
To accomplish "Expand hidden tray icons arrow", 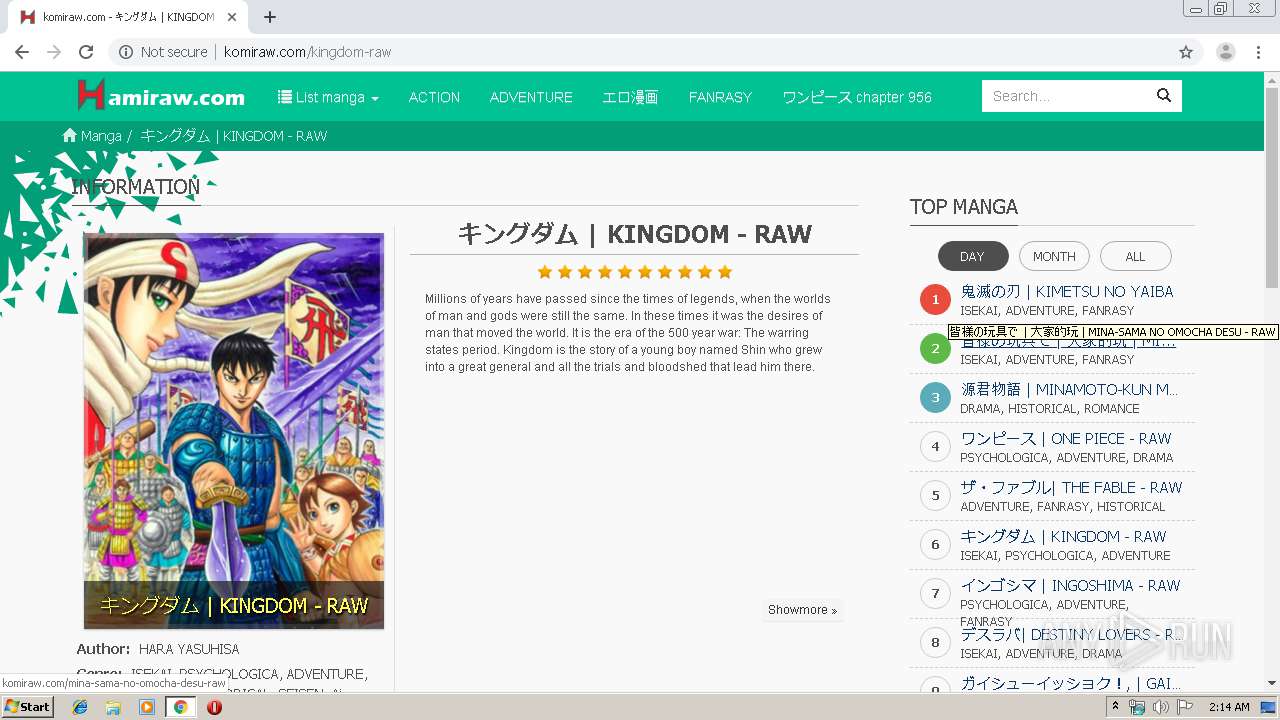I will pyautogui.click(x=1116, y=706).
